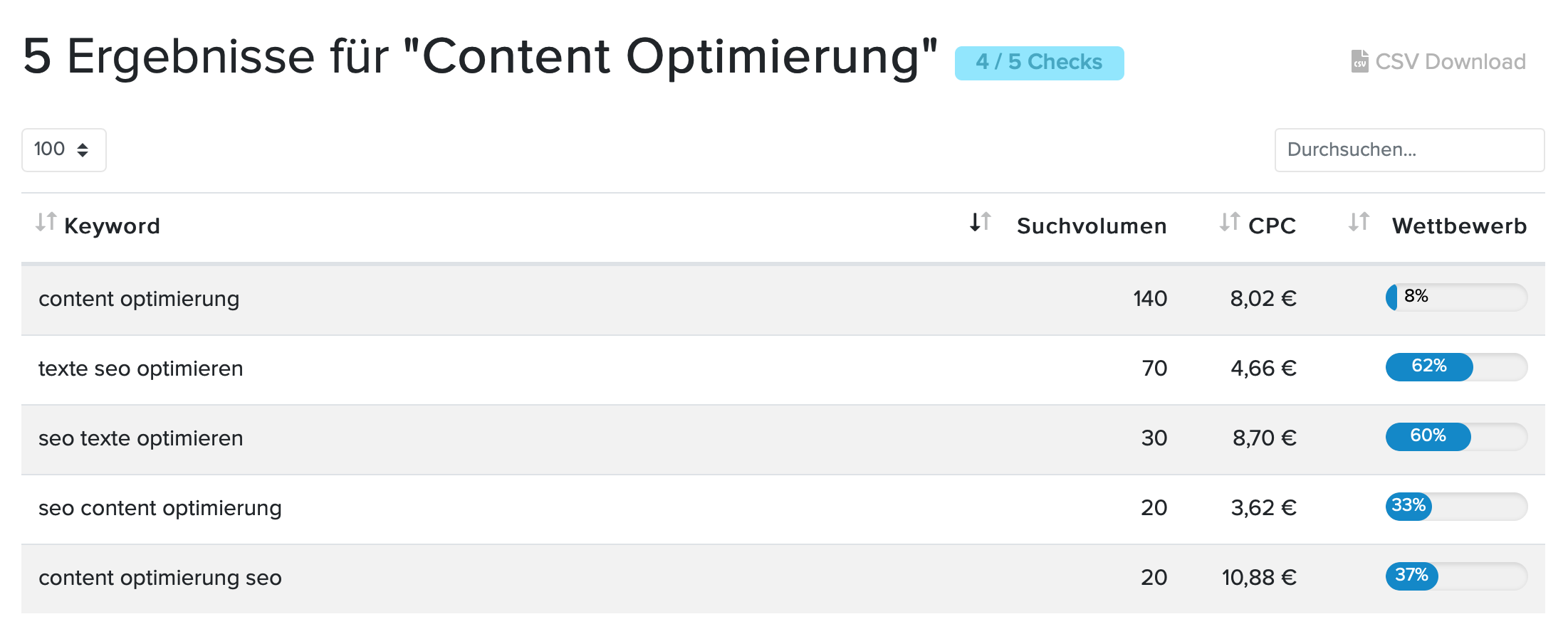Select the seo texte optimieren keyword
1568x629 pixels.
pos(140,438)
